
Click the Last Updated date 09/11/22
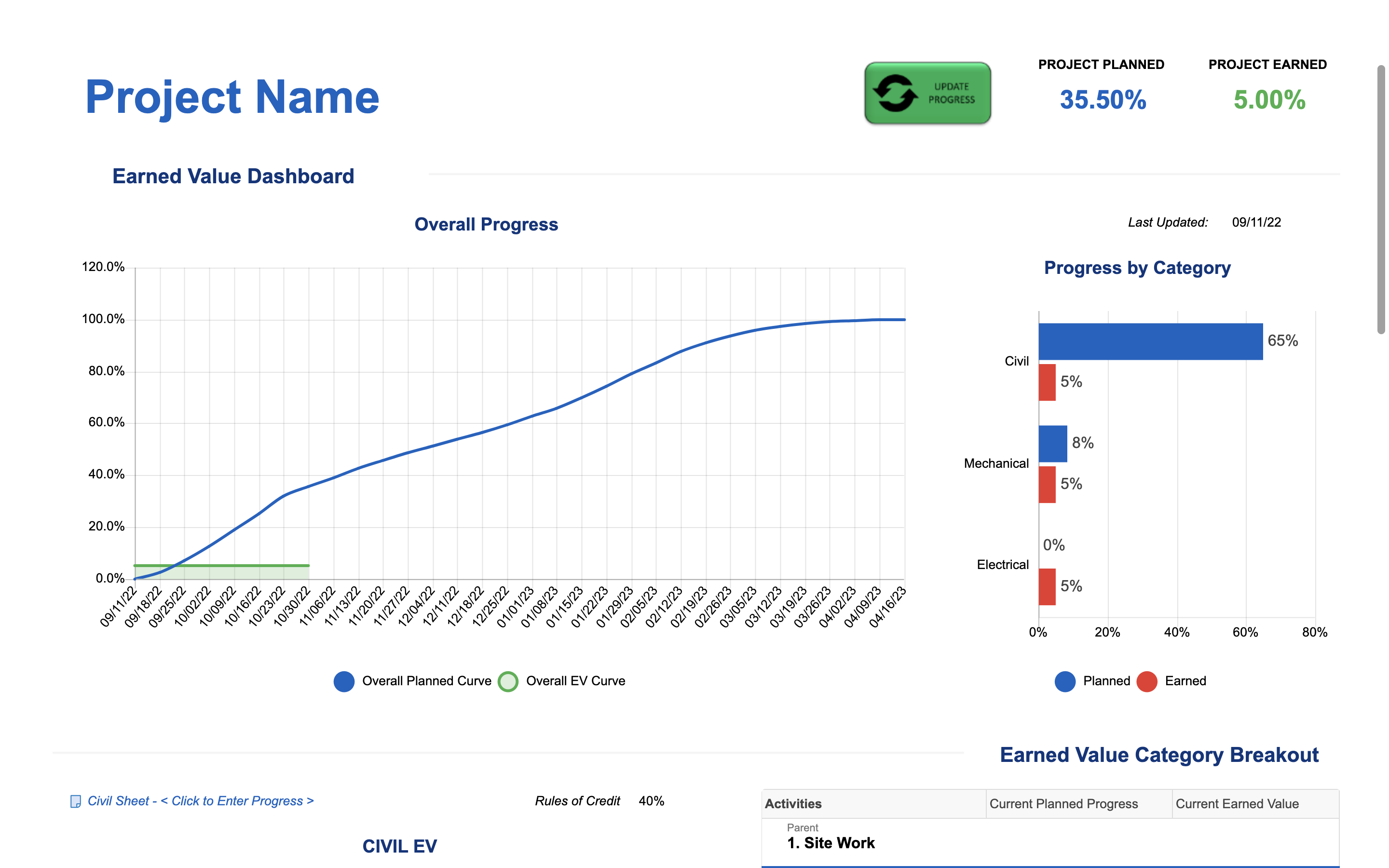[x=1256, y=223]
